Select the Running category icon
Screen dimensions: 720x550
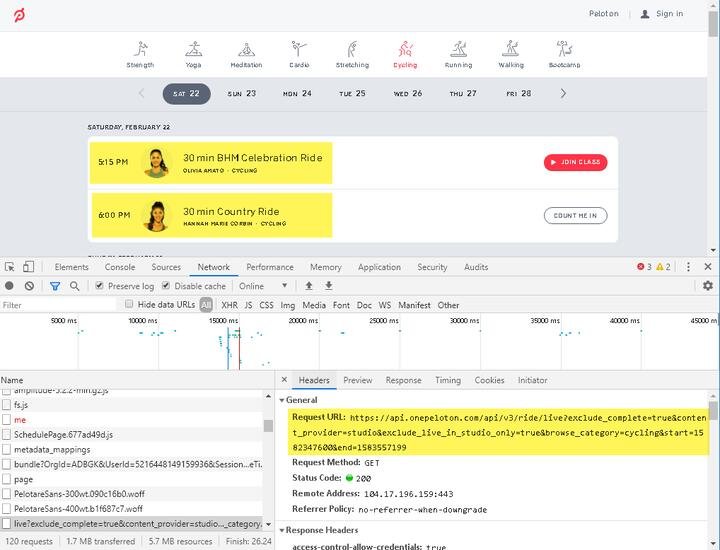(458, 49)
